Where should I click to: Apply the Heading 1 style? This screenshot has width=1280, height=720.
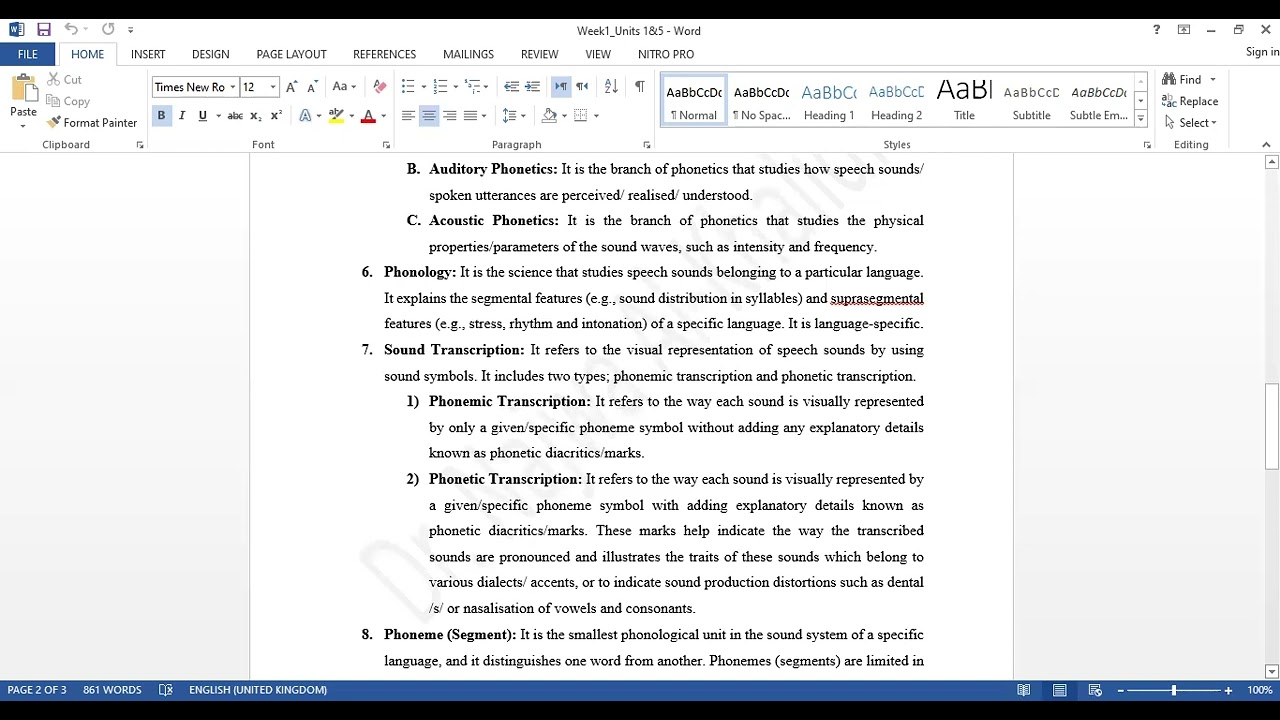829,101
